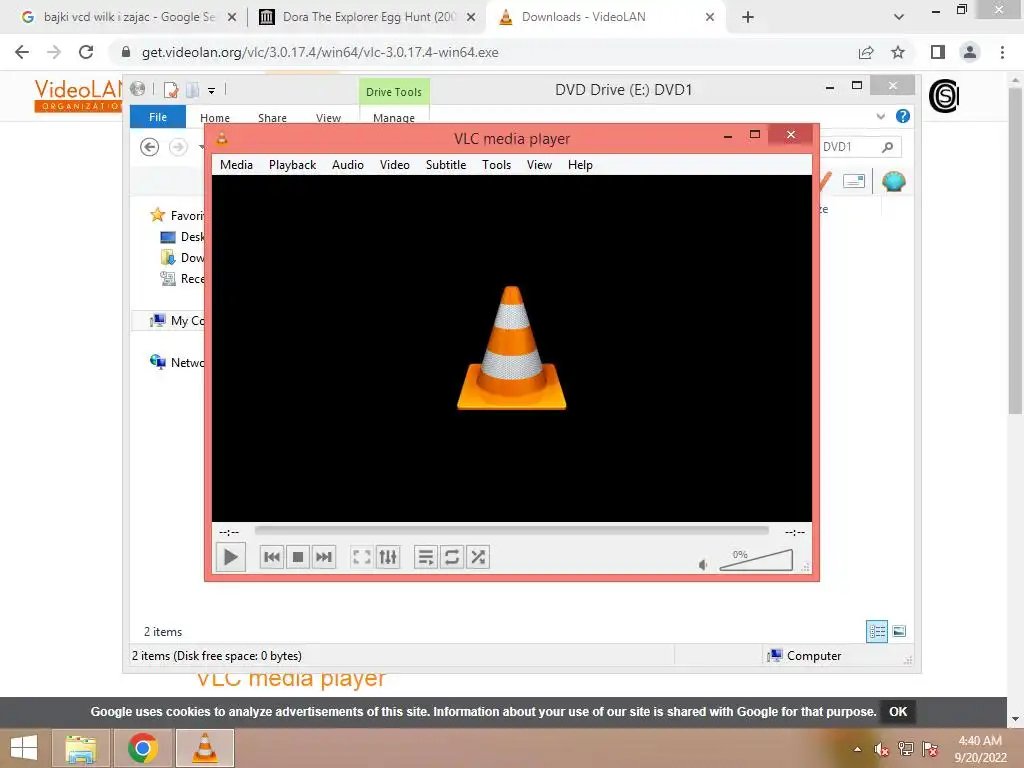Click the Chrome address bar URL

[320, 52]
